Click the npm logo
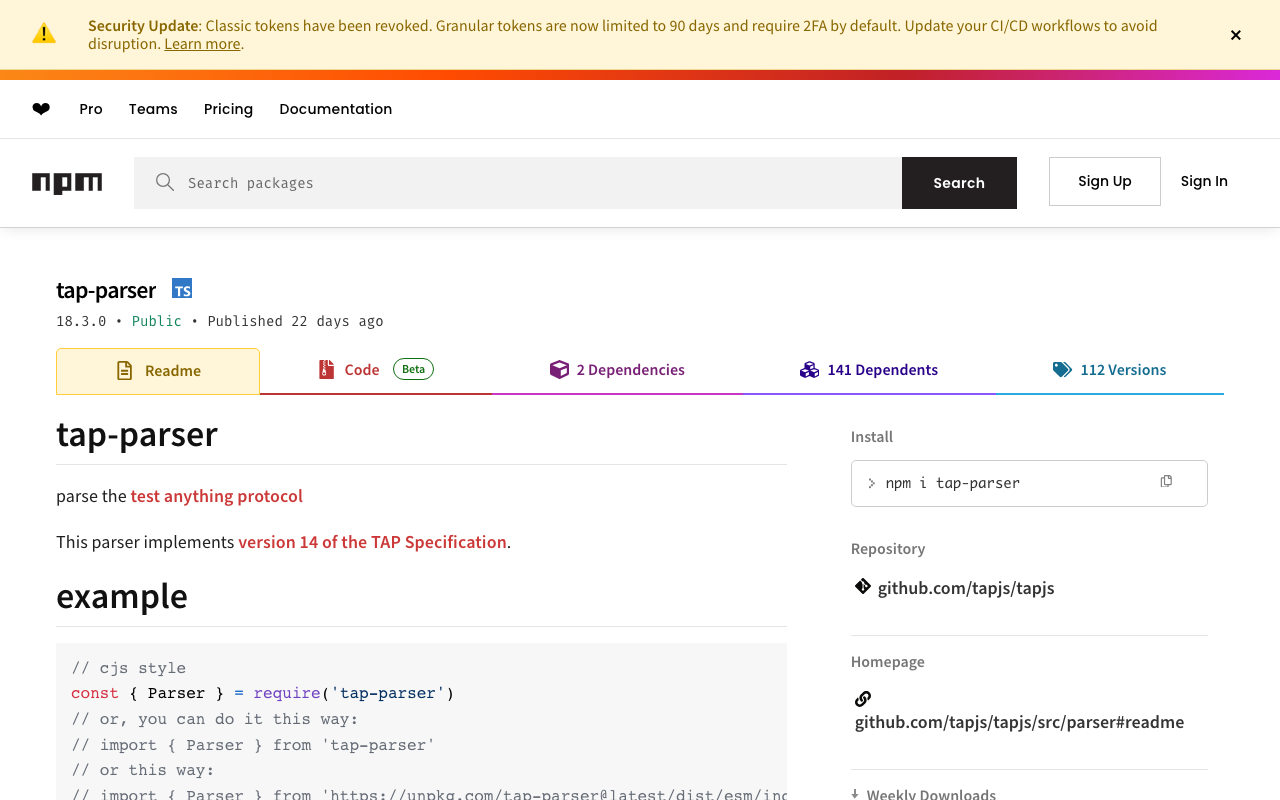The width and height of the screenshot is (1280, 800). tap(67, 182)
